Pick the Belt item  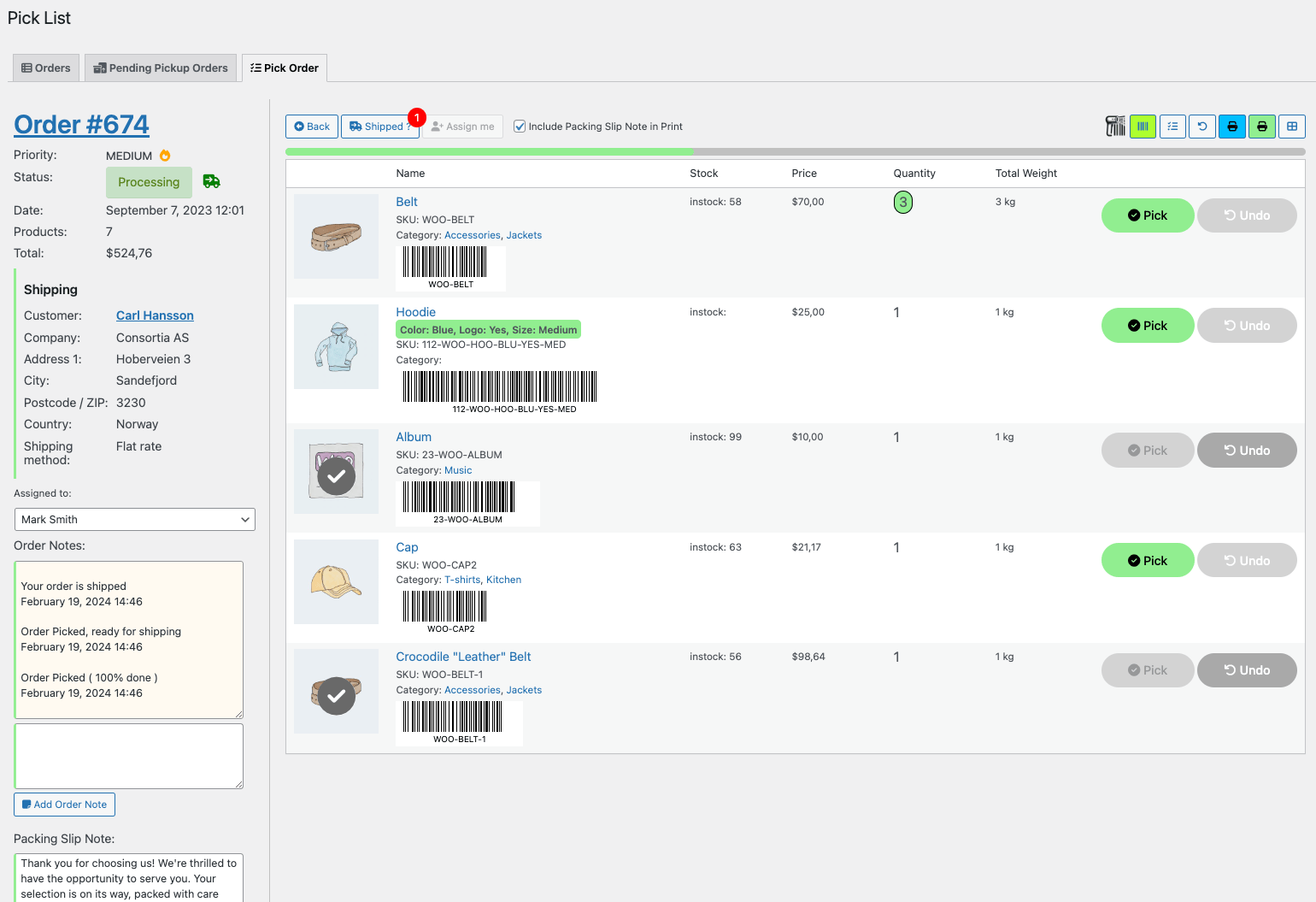coord(1148,215)
